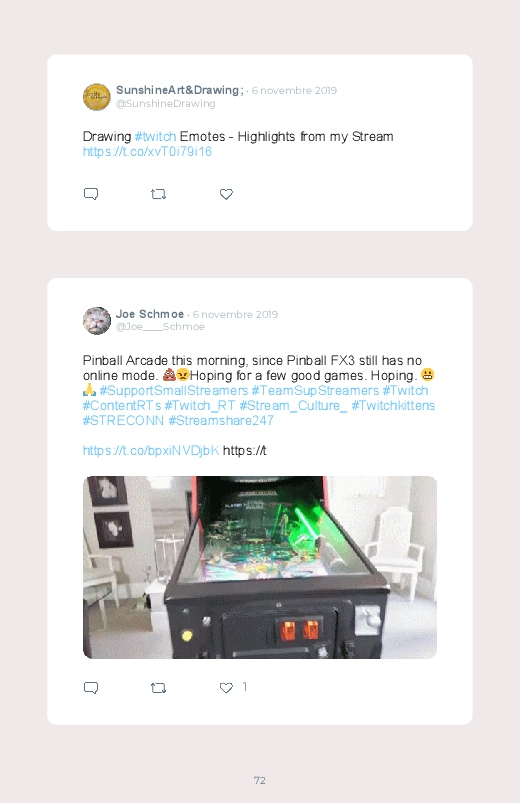Open the #STRECONN hashtag
This screenshot has width=520, height=803.
coord(123,420)
